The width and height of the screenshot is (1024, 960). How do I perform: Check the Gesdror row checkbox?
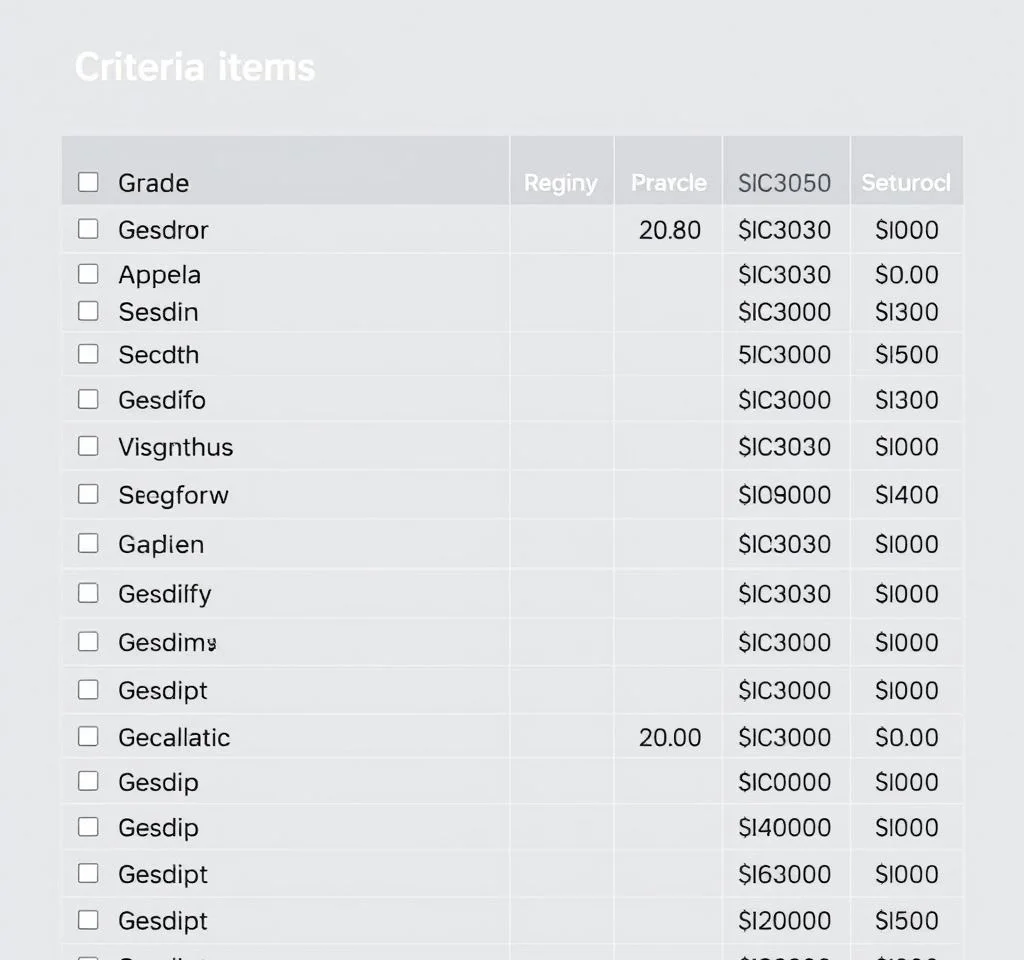(89, 229)
